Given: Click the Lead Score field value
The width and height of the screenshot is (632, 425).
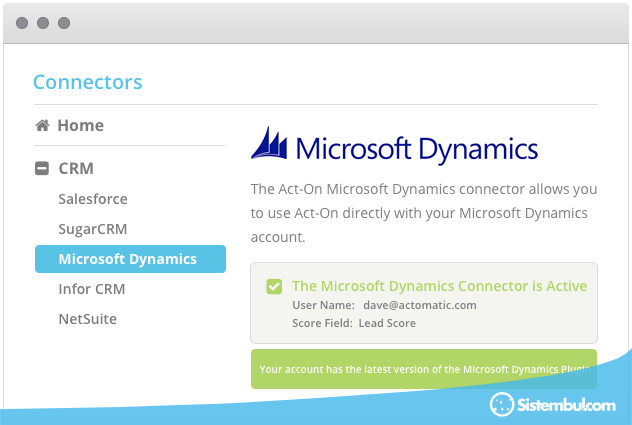Looking at the screenshot, I should tap(387, 323).
